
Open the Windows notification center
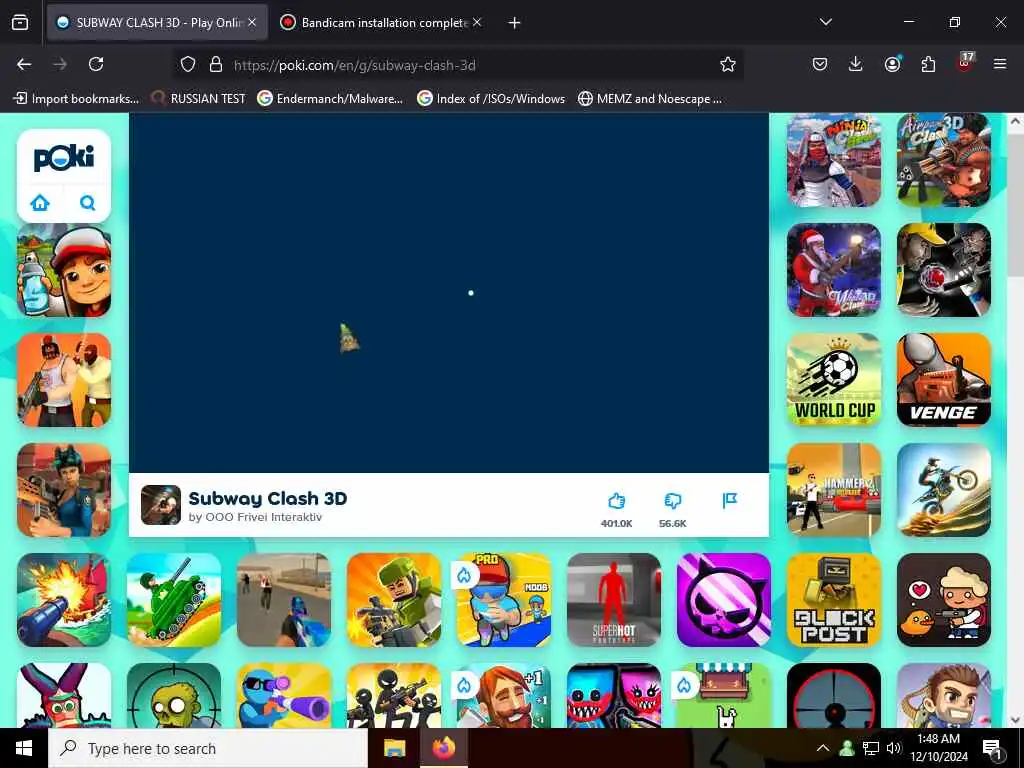pyautogui.click(x=992, y=748)
